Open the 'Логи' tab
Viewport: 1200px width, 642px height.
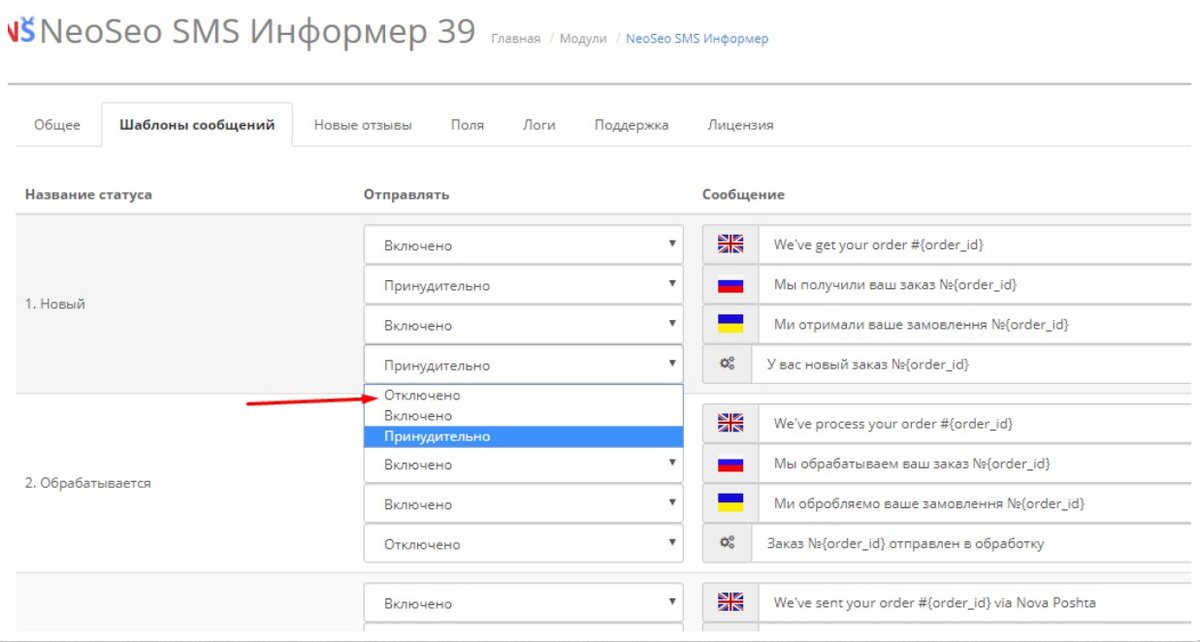pos(539,125)
